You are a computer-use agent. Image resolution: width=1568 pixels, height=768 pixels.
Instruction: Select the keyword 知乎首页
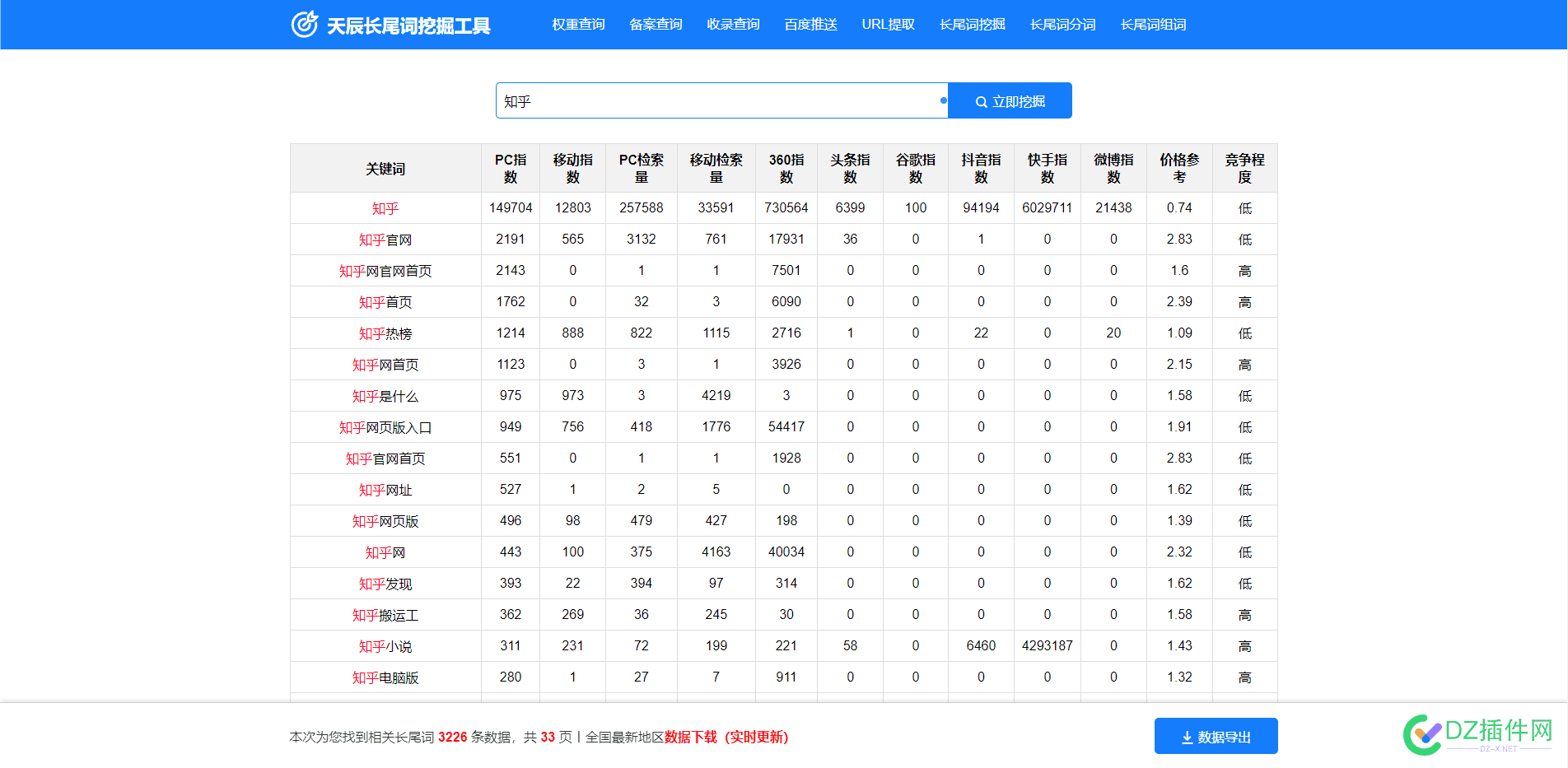(x=385, y=302)
